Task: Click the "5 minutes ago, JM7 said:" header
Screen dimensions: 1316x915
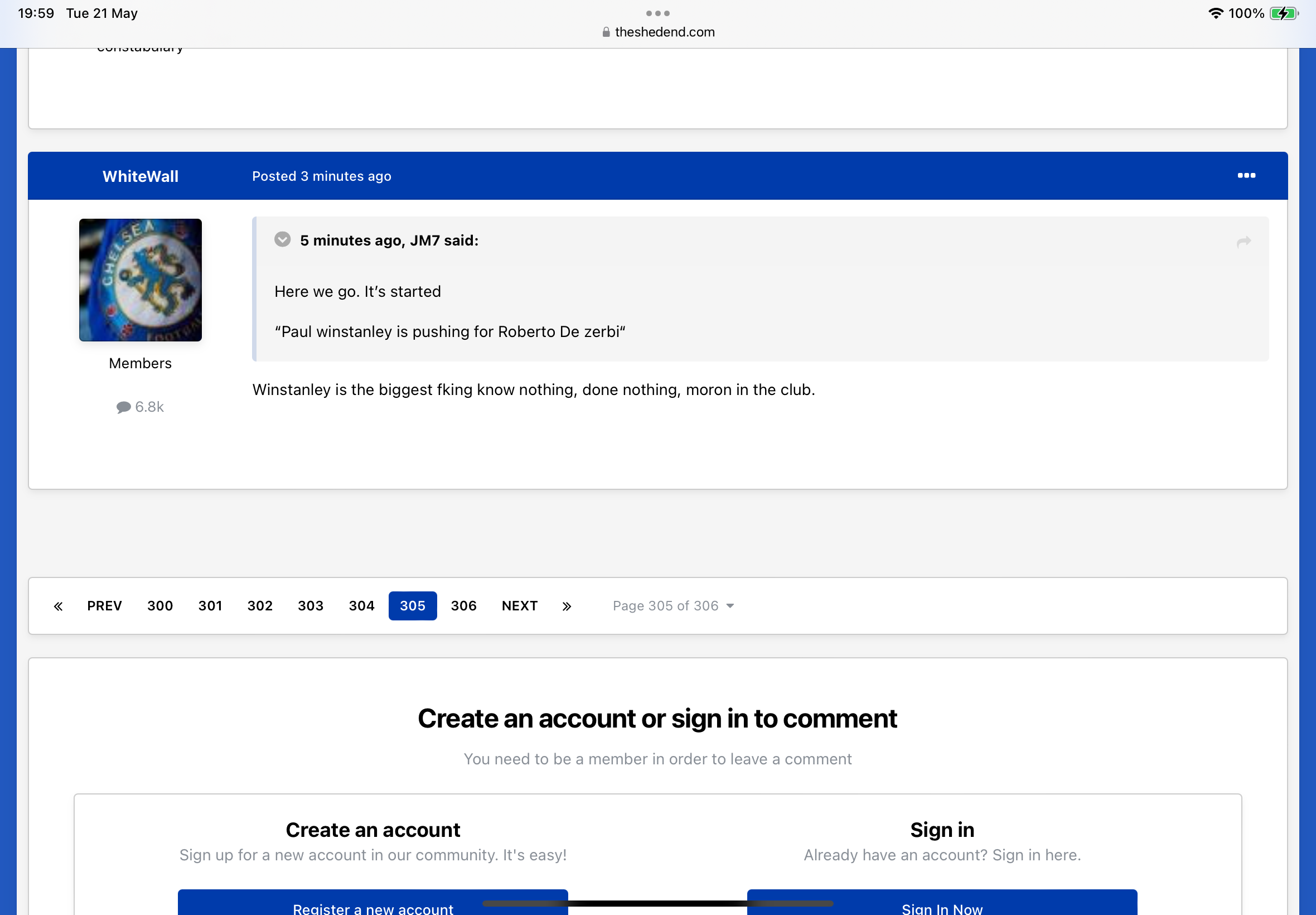Action: [x=389, y=240]
